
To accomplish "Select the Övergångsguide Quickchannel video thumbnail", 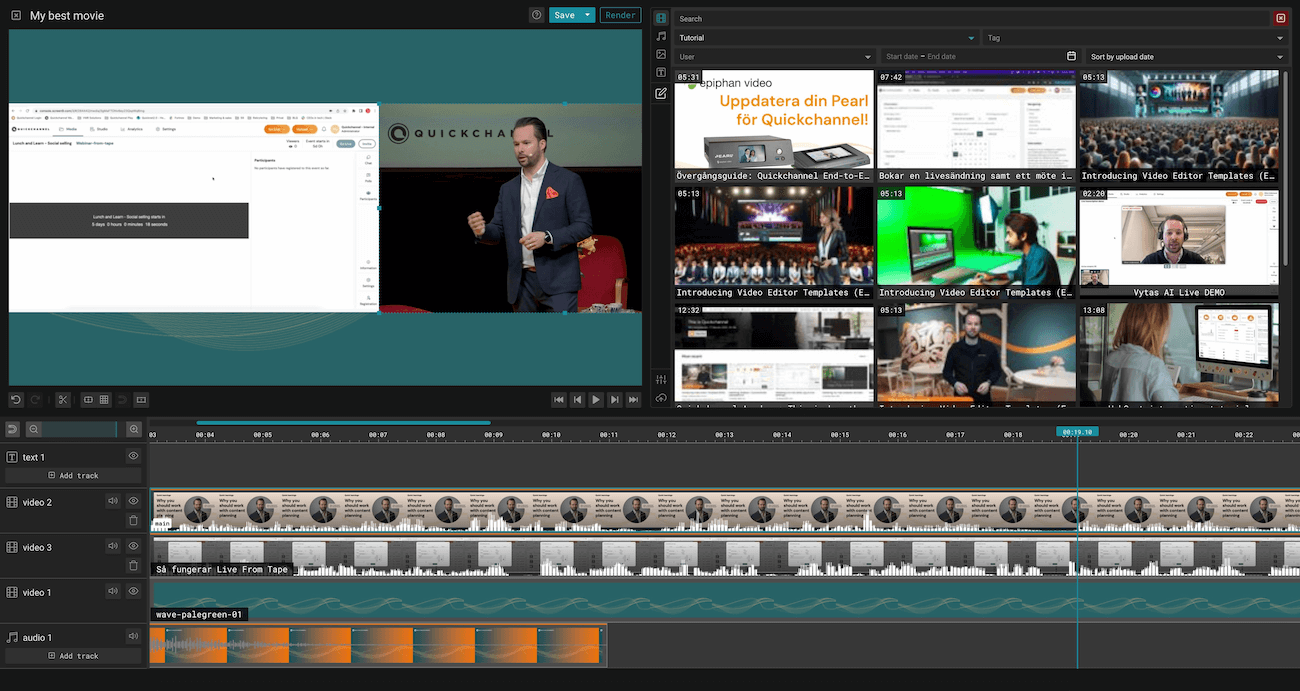I will tap(774, 126).
